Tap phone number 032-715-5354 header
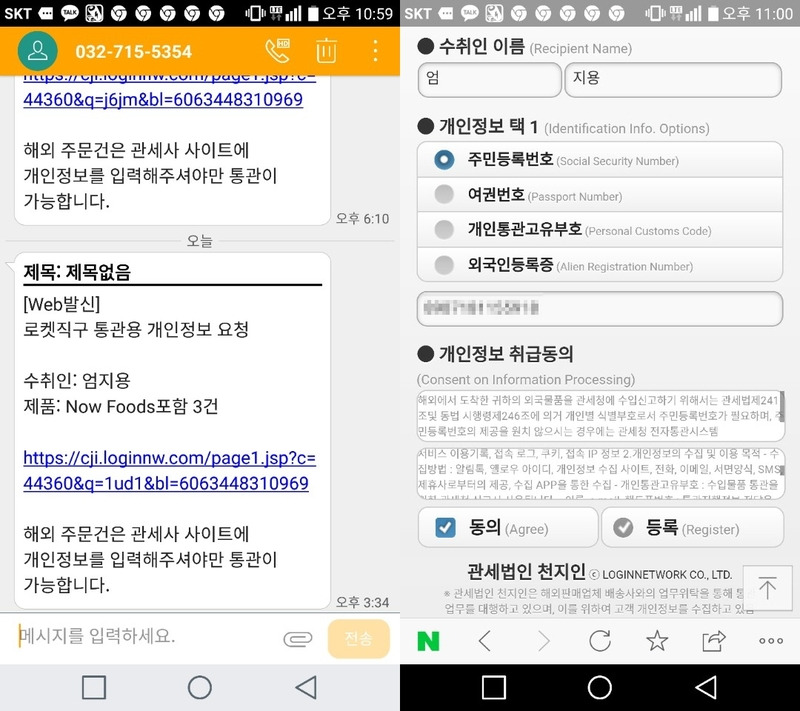Viewport: 800px width, 711px height. (x=133, y=52)
